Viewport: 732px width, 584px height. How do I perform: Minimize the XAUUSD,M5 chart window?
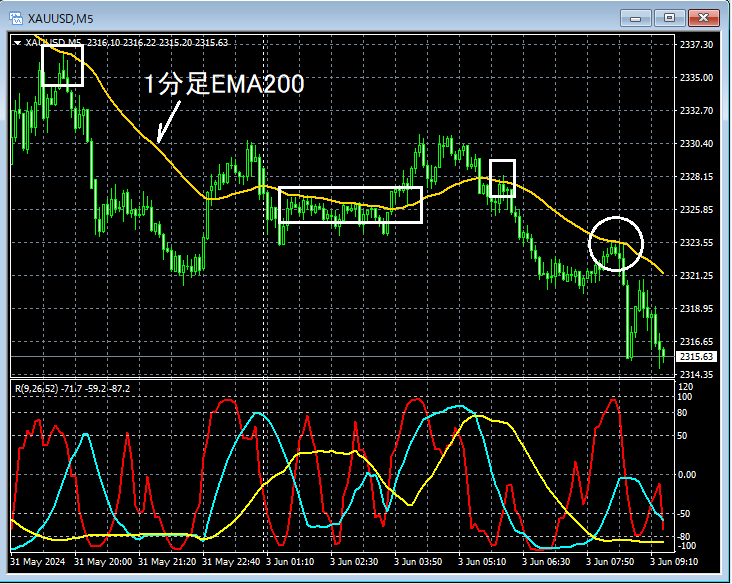[635, 18]
